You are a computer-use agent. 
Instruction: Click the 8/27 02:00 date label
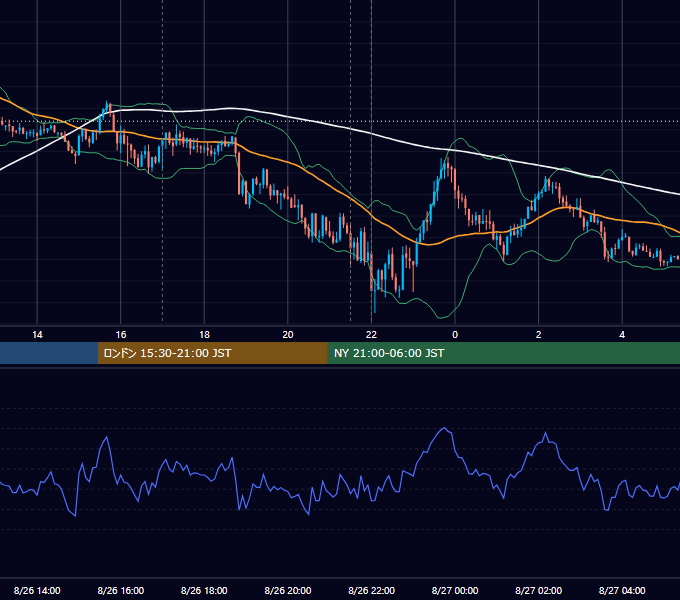538,590
